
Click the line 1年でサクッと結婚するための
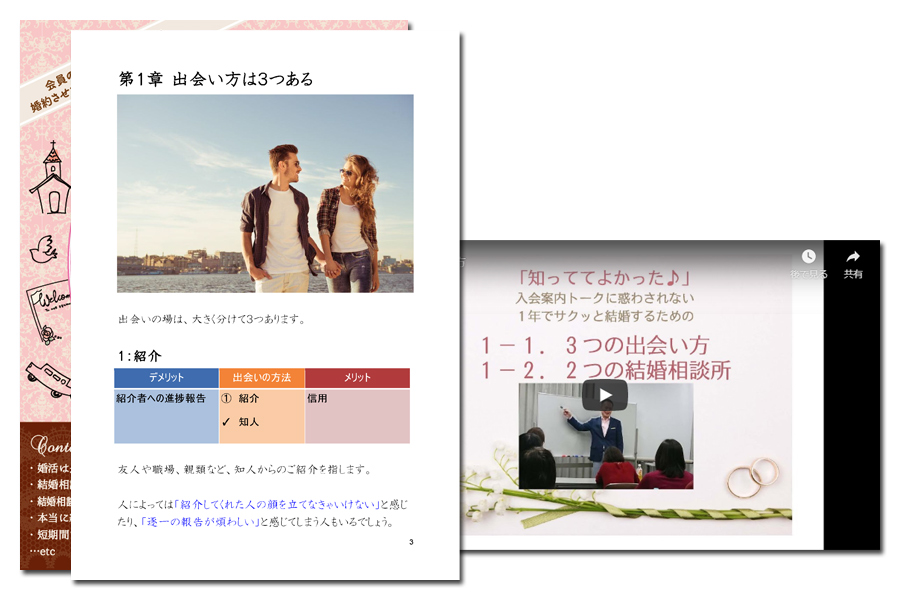pos(605,316)
